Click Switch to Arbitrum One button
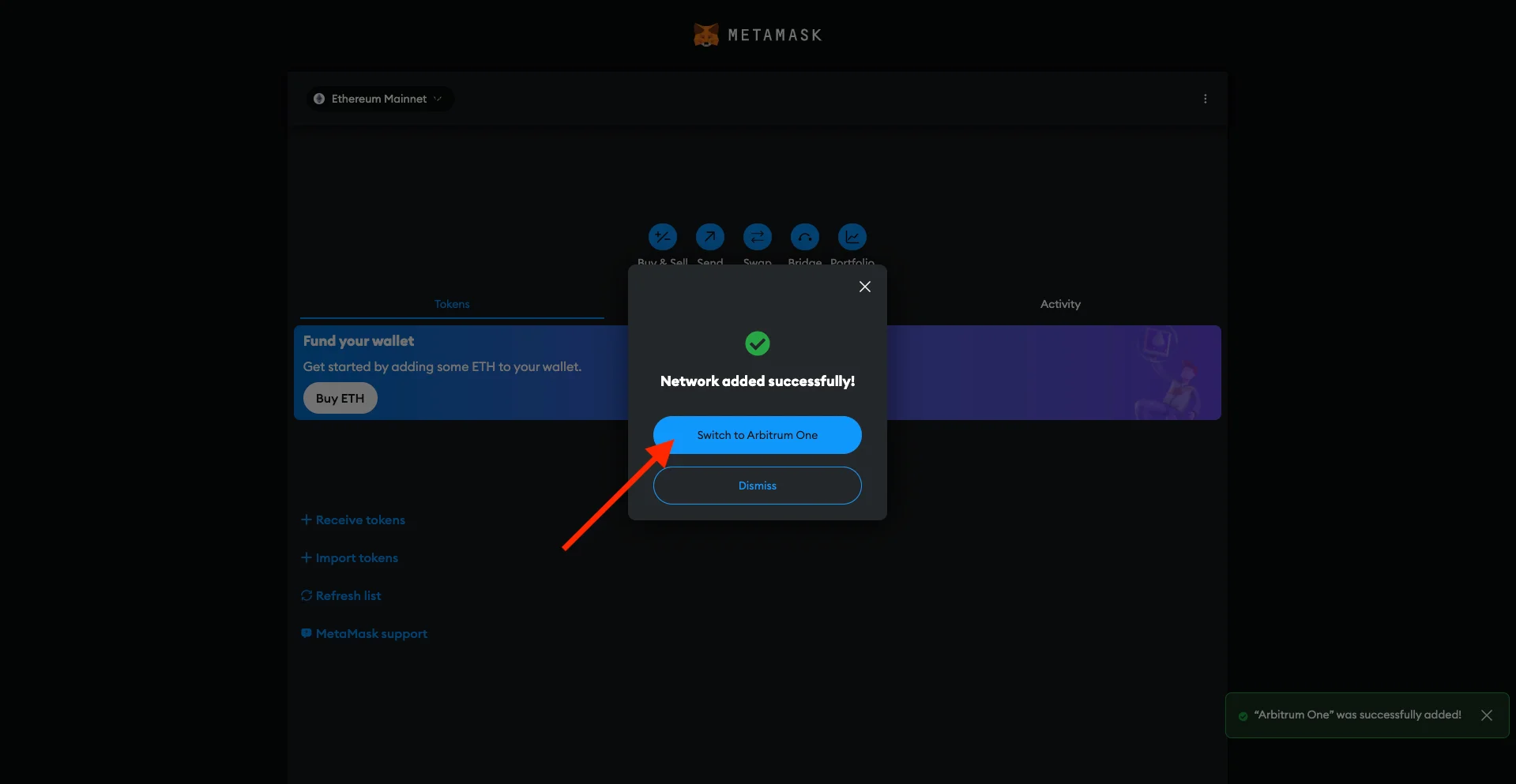Image resolution: width=1516 pixels, height=784 pixels. click(758, 435)
